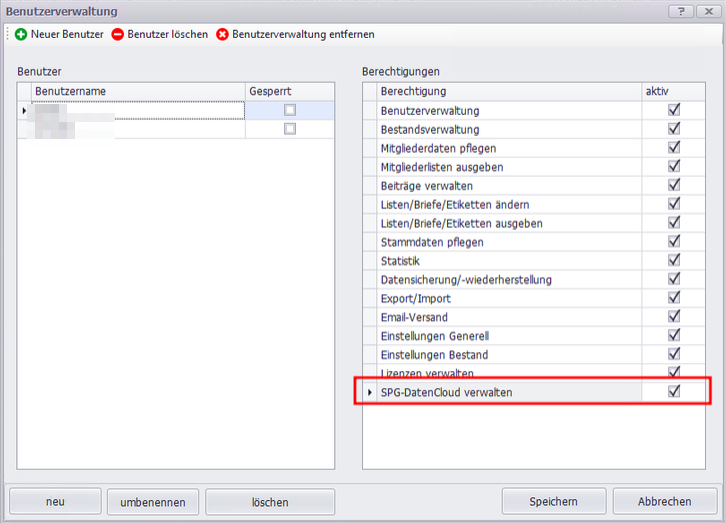
Task: Toggle aktiv for Datensicherung/-wiederherstellung
Action: [x=674, y=279]
